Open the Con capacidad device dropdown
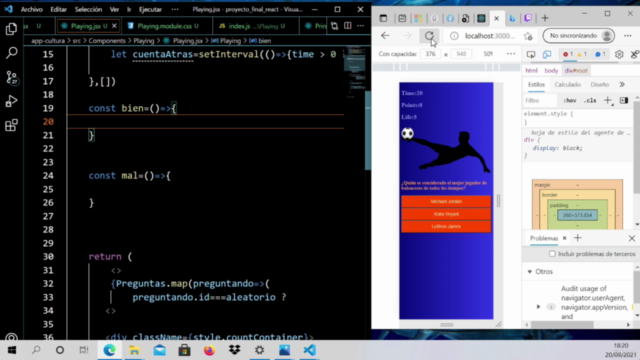The height and width of the screenshot is (360, 640). click(x=398, y=54)
